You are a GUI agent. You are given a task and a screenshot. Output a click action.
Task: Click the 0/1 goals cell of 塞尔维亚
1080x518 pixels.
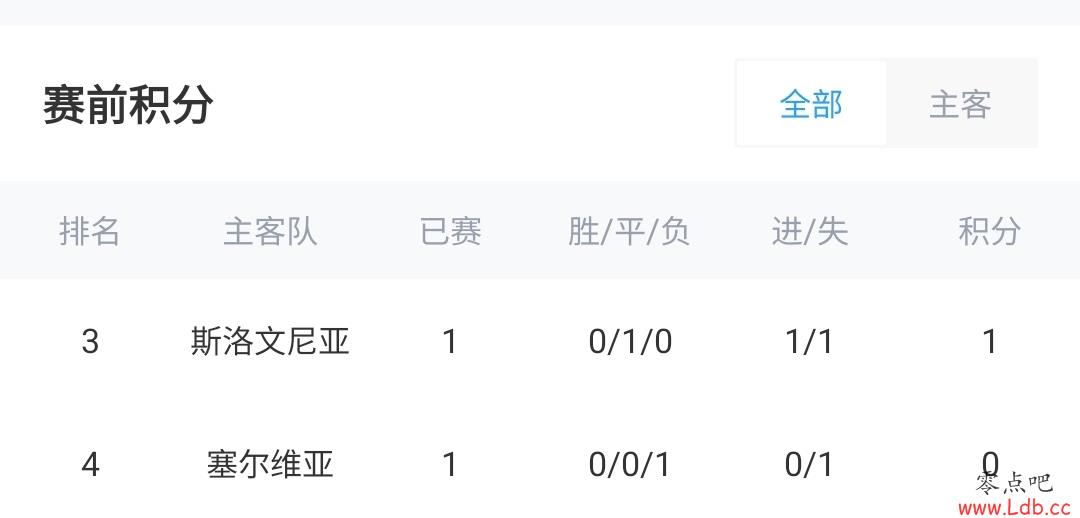click(x=809, y=465)
